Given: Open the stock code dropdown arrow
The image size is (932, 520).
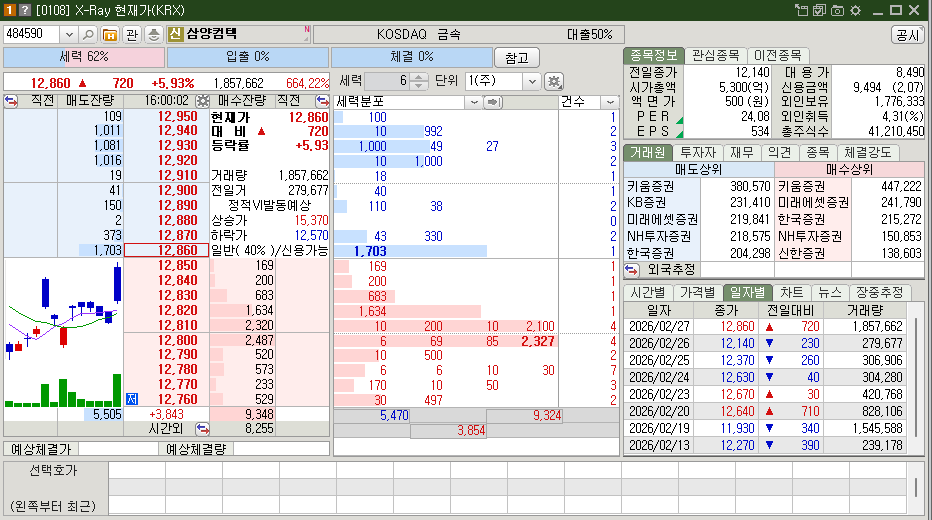Looking at the screenshot, I should click(69, 34).
